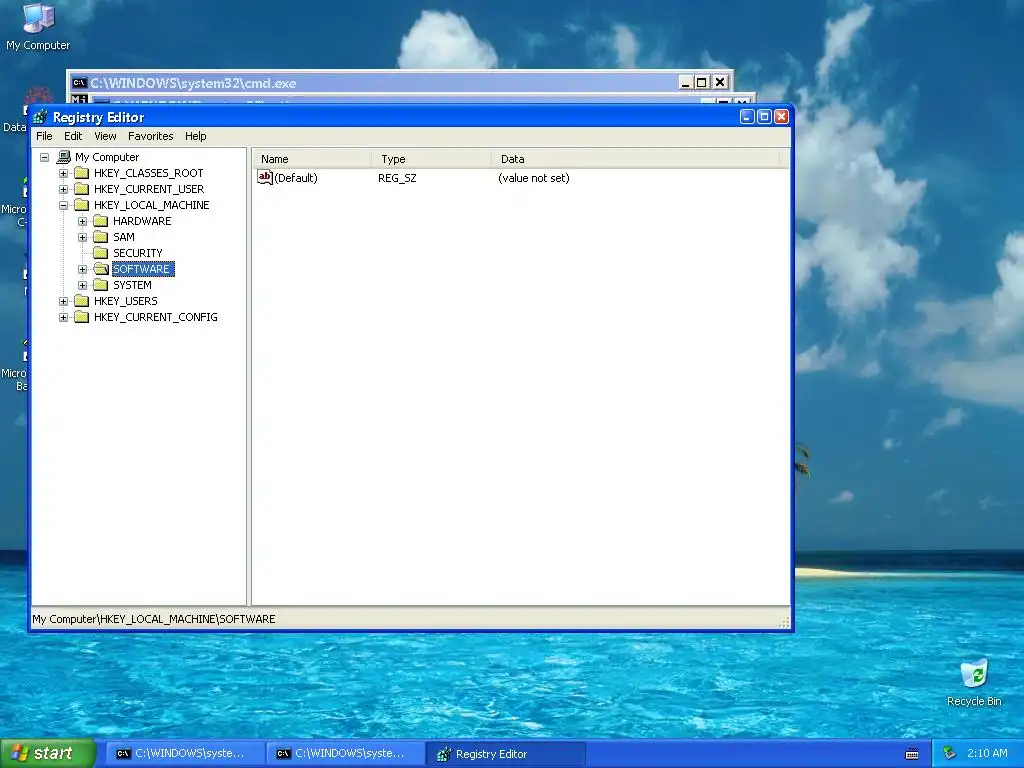The image size is (1024, 768).
Task: Open the Start menu
Action: click(48, 754)
